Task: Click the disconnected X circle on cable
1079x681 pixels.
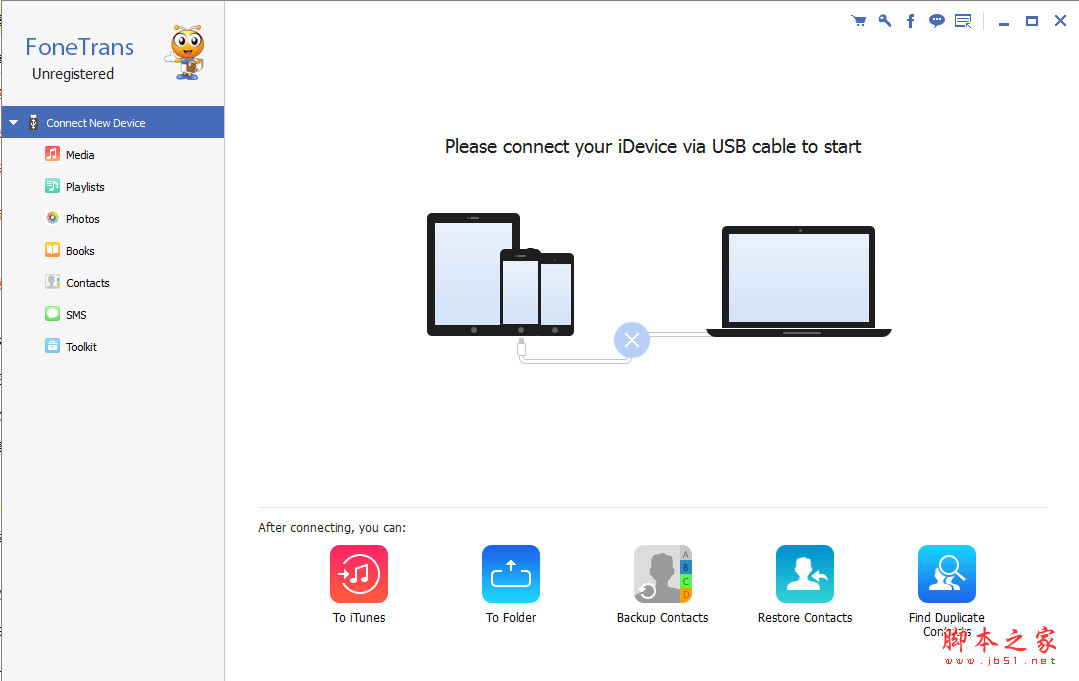Action: [632, 340]
